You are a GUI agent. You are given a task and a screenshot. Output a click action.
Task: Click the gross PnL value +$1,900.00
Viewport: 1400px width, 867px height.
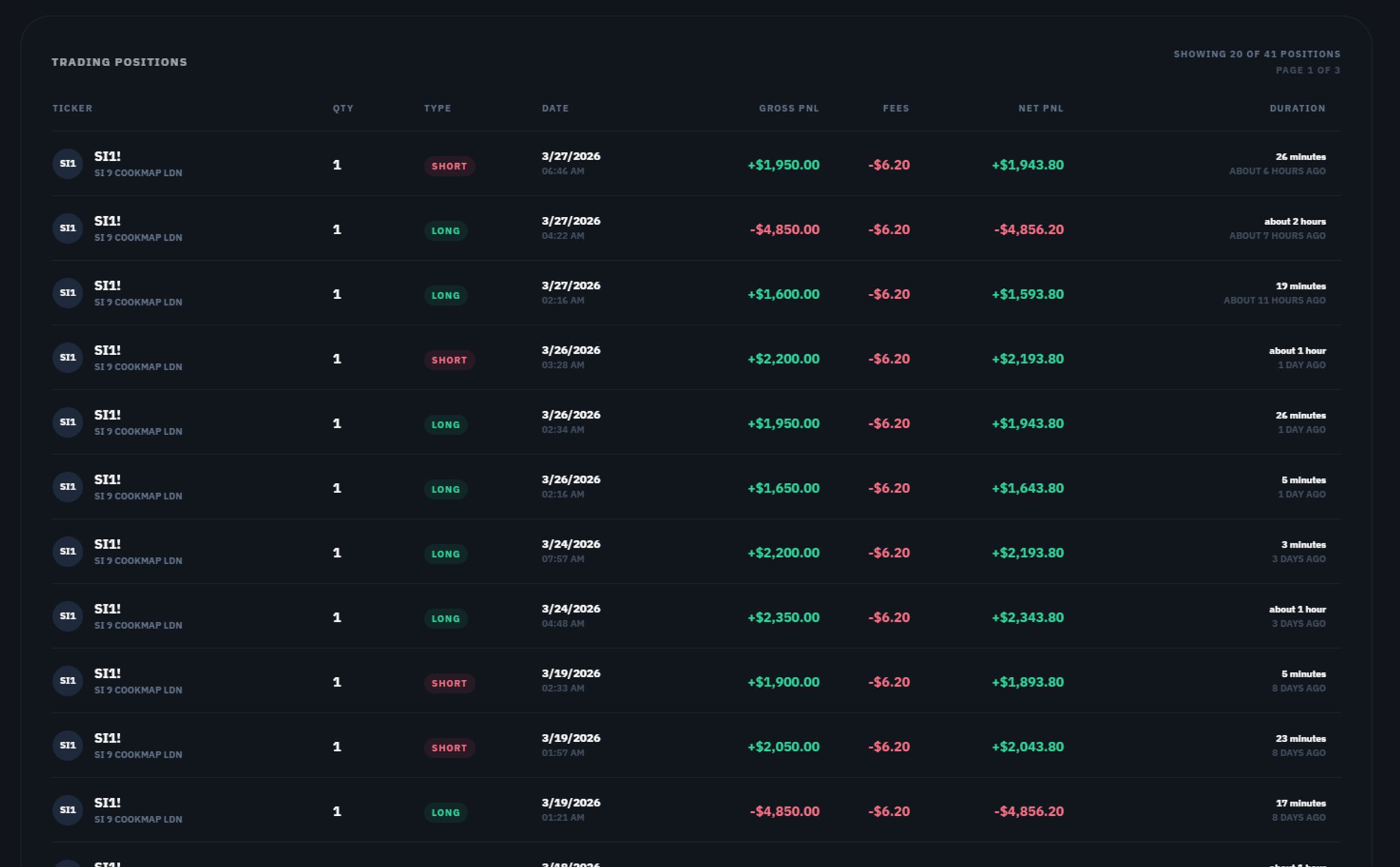click(x=784, y=682)
